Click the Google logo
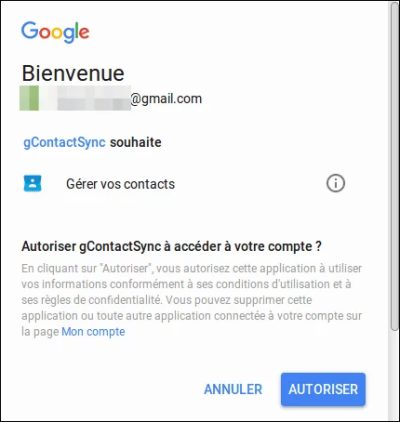Viewport: 400px width, 422px height. pyautogui.click(x=55, y=32)
